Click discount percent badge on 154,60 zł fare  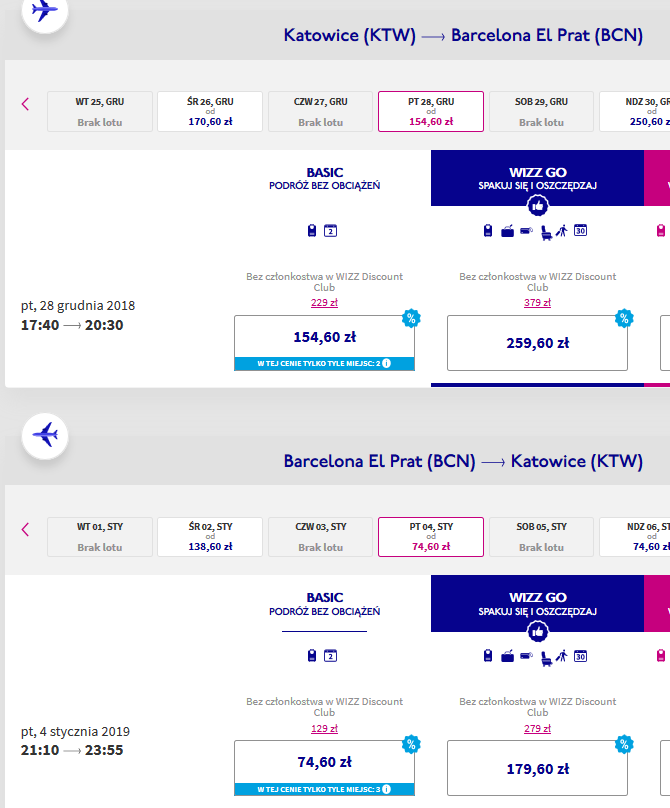click(411, 318)
